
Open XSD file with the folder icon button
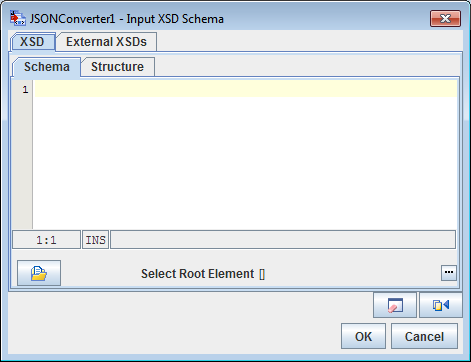click(39, 273)
